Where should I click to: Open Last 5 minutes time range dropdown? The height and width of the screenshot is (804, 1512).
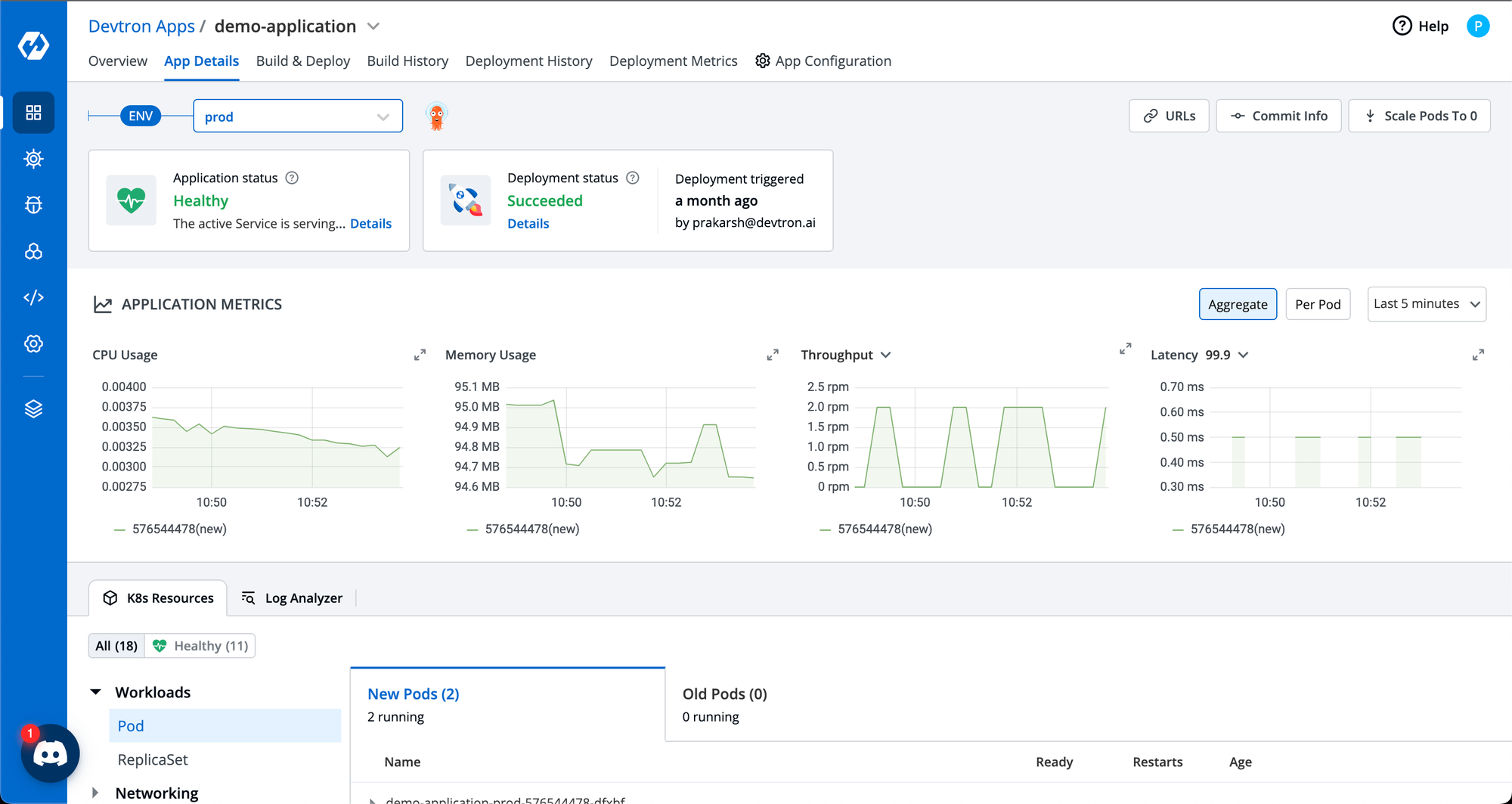tap(1427, 304)
